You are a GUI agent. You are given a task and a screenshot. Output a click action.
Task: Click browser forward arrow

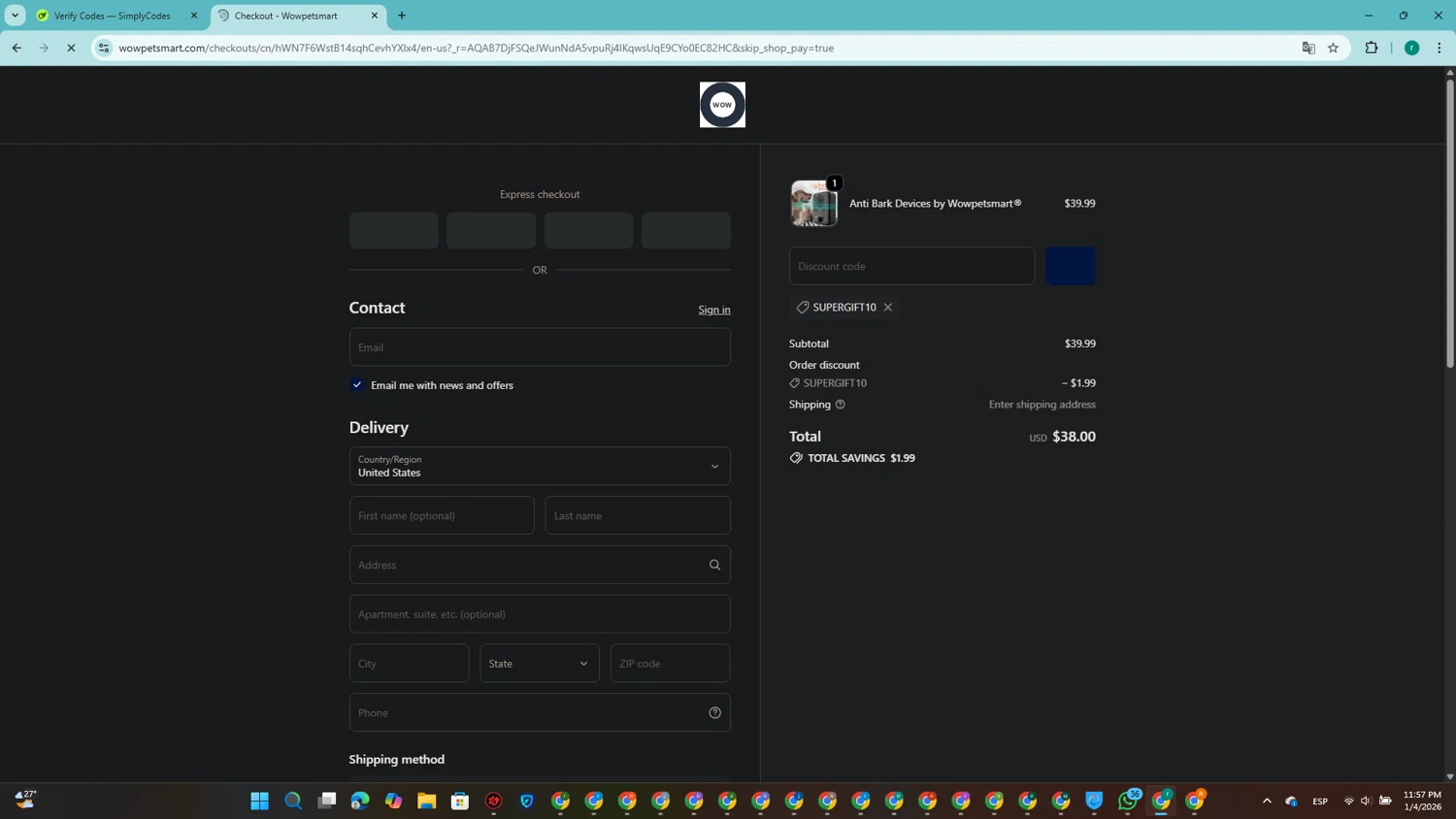[x=44, y=48]
